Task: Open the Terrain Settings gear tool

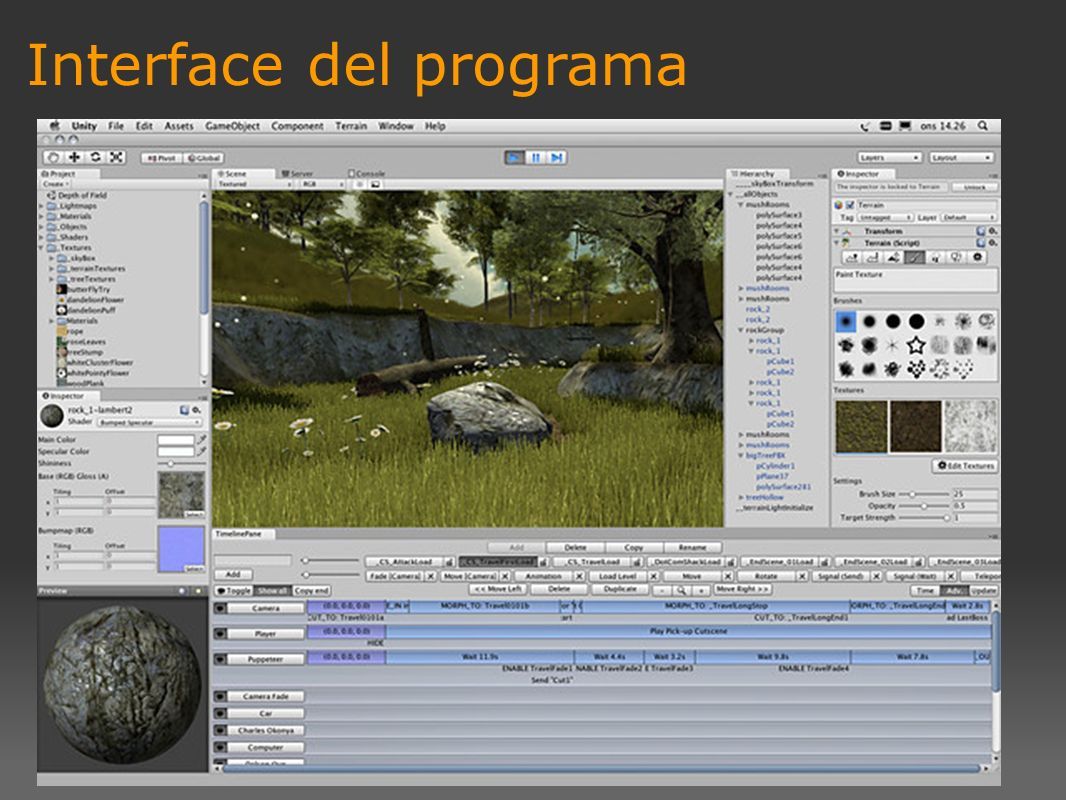Action: point(978,258)
